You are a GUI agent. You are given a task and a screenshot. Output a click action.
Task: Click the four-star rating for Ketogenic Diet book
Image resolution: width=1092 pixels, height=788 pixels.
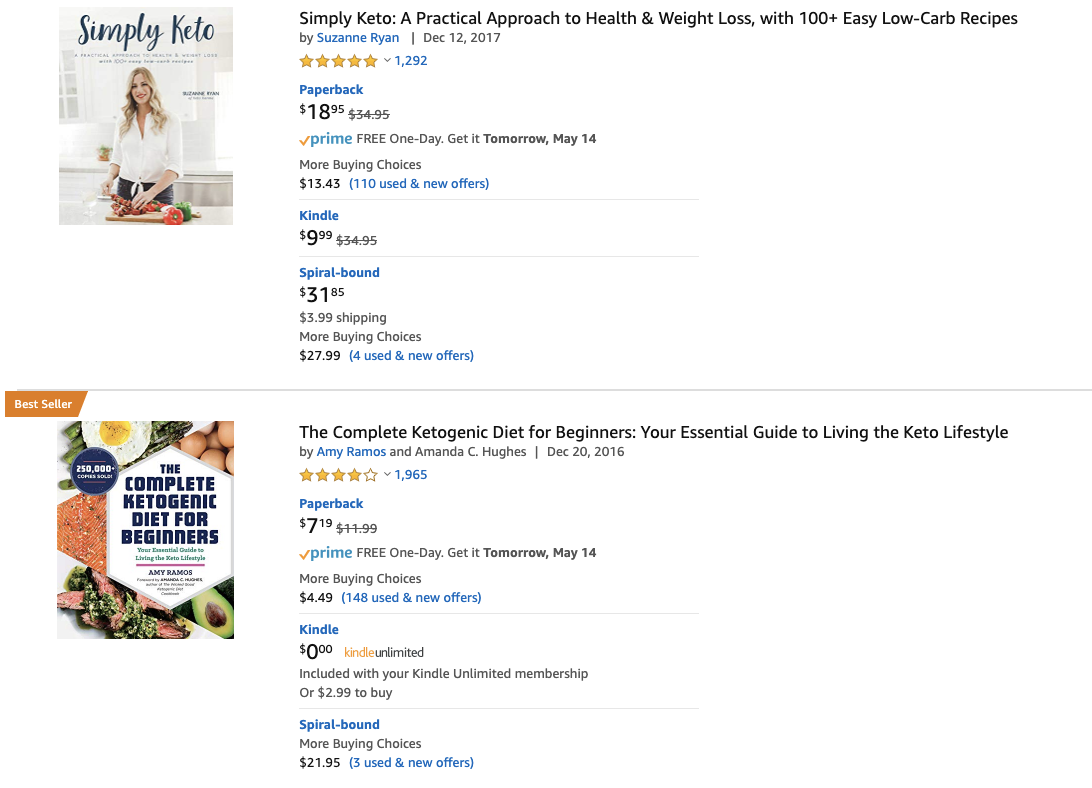[x=338, y=475]
